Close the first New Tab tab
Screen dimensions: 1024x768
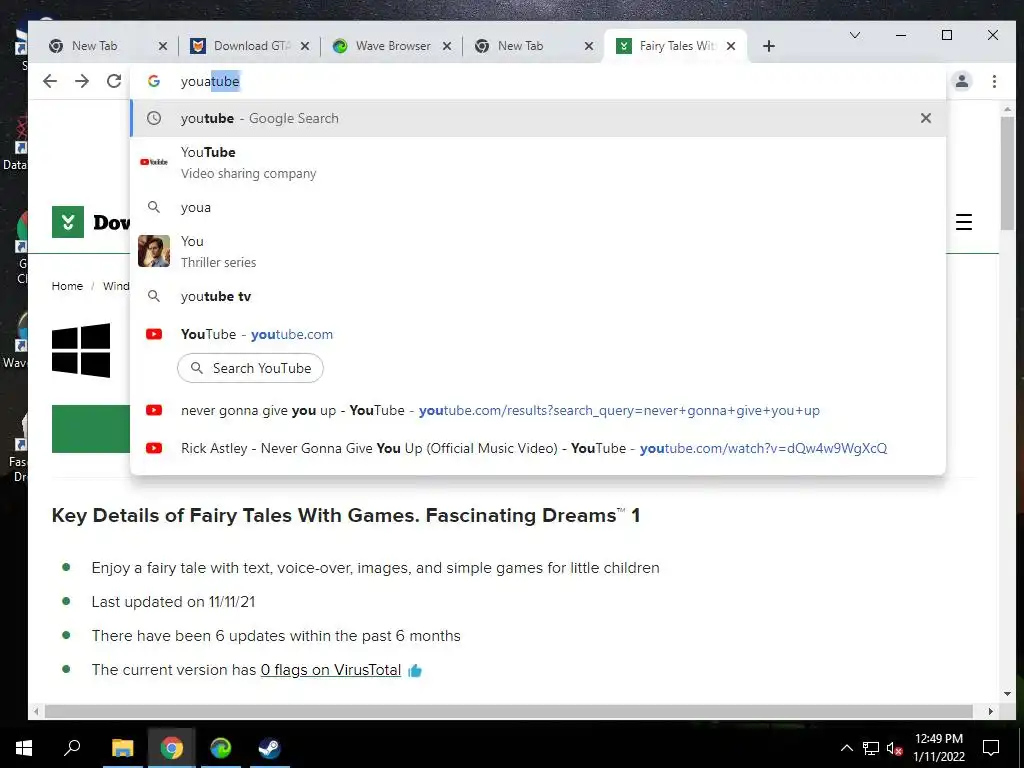163,46
